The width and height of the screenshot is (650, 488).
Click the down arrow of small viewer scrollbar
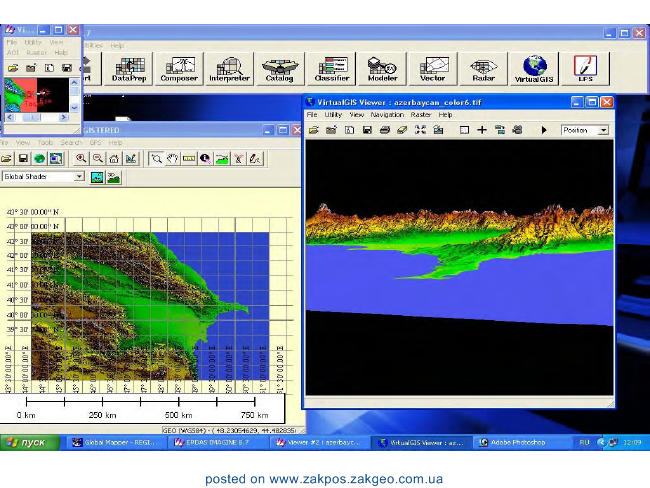[75, 107]
